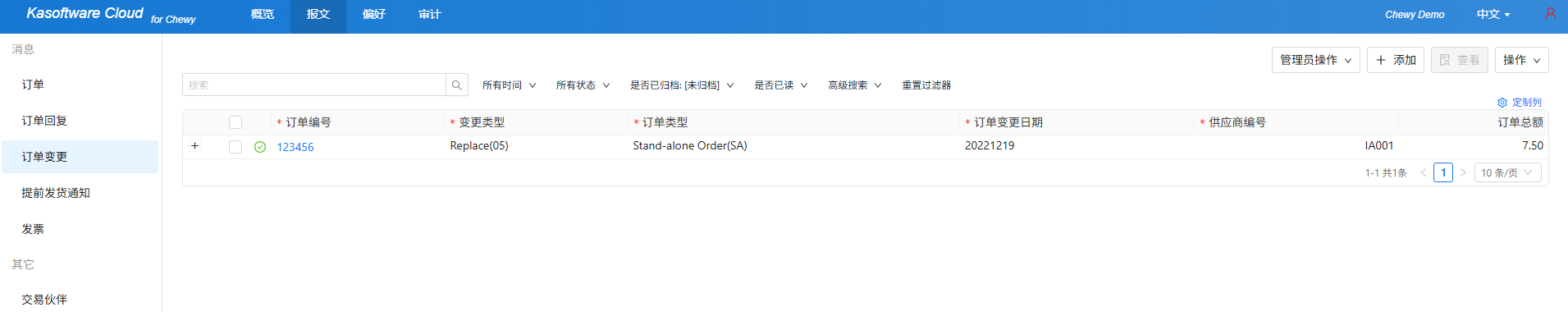Click date cell 20221219
1568x312 pixels.
pyautogui.click(x=990, y=146)
